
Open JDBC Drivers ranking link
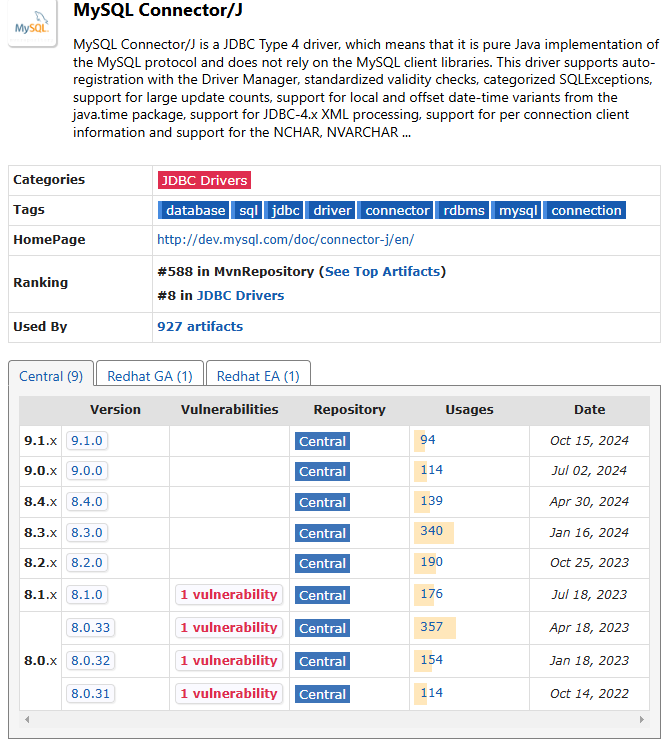coord(240,295)
